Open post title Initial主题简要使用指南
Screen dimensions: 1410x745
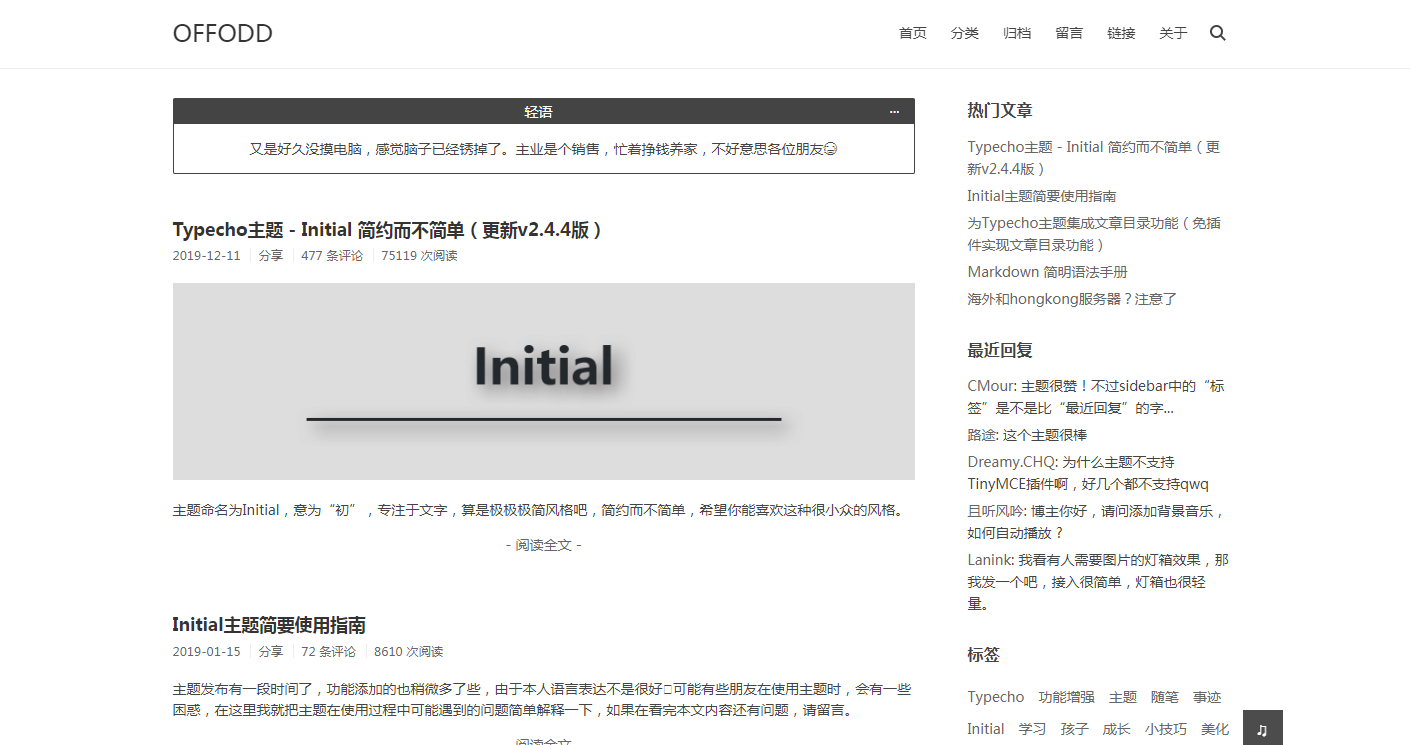pos(269,625)
